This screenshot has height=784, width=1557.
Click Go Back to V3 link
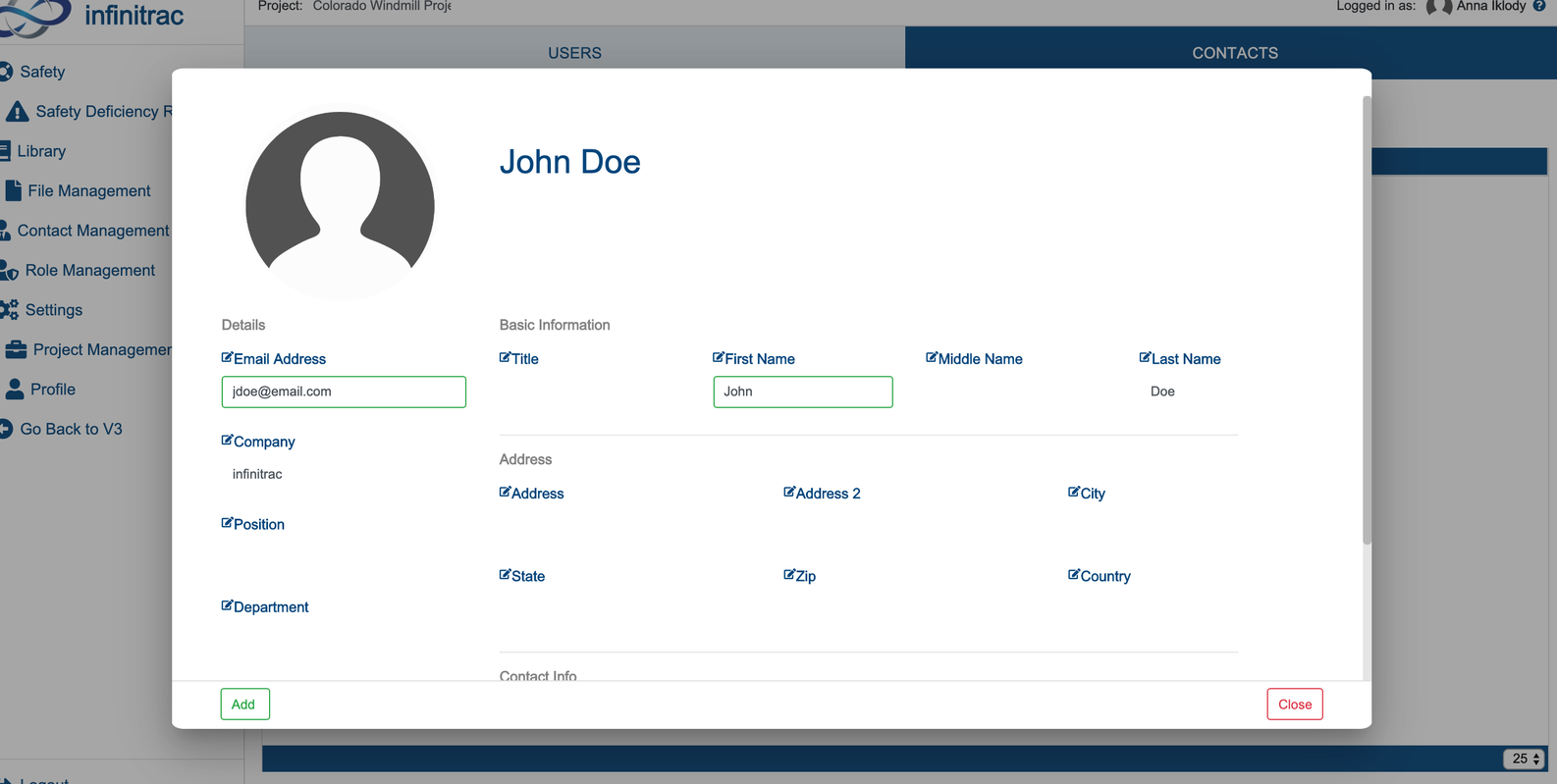coord(71,429)
